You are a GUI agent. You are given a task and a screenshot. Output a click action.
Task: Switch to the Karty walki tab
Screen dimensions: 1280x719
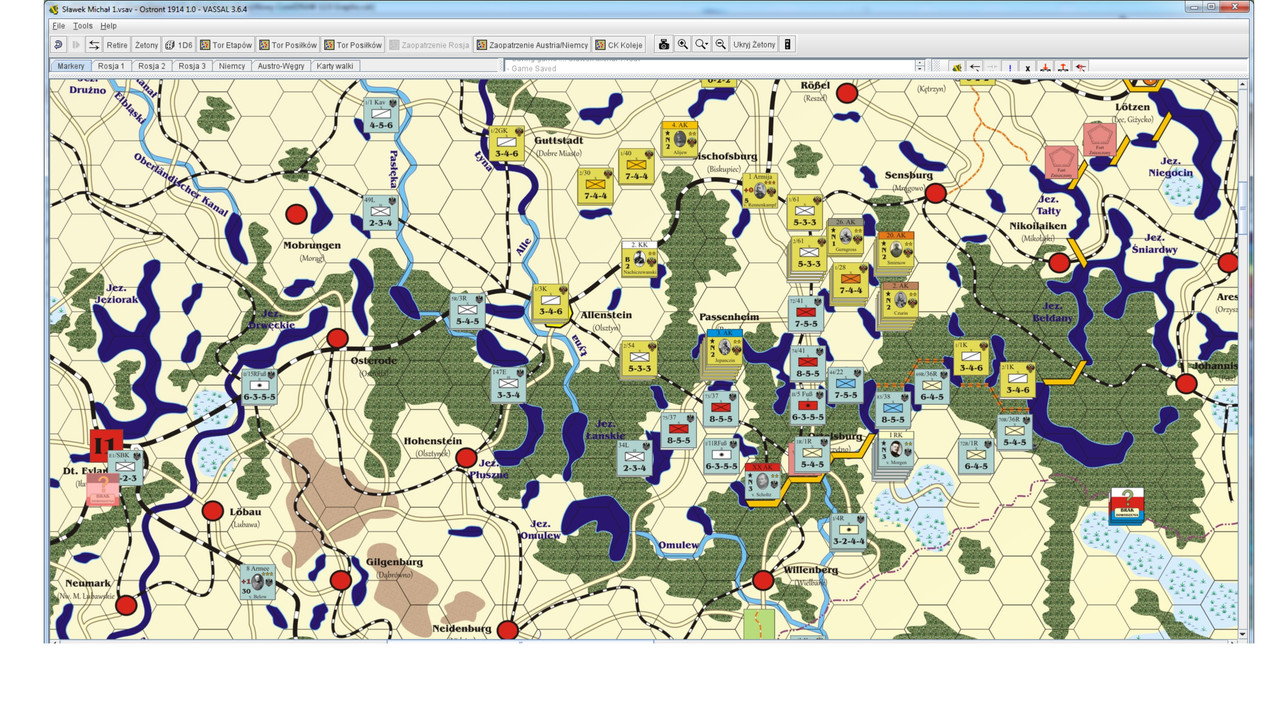[335, 66]
